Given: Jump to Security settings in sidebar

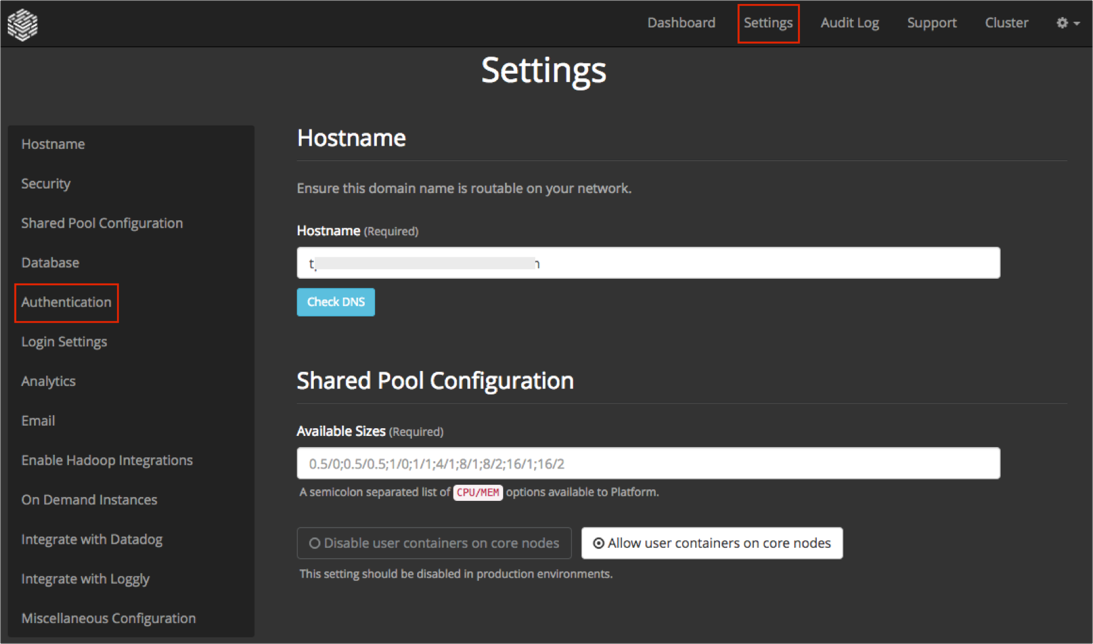Looking at the screenshot, I should 46,184.
